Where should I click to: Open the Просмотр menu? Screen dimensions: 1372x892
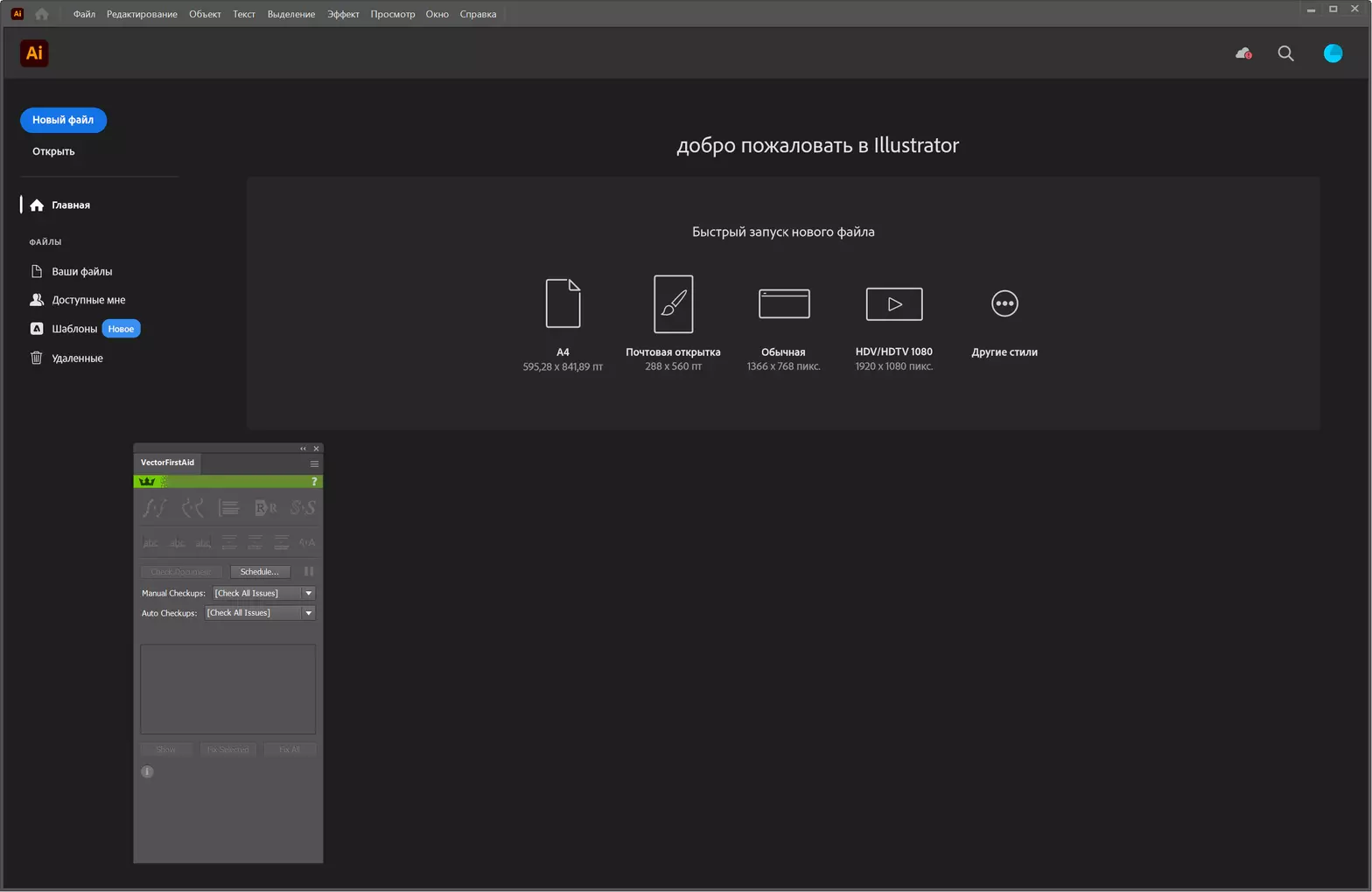pyautogui.click(x=393, y=14)
